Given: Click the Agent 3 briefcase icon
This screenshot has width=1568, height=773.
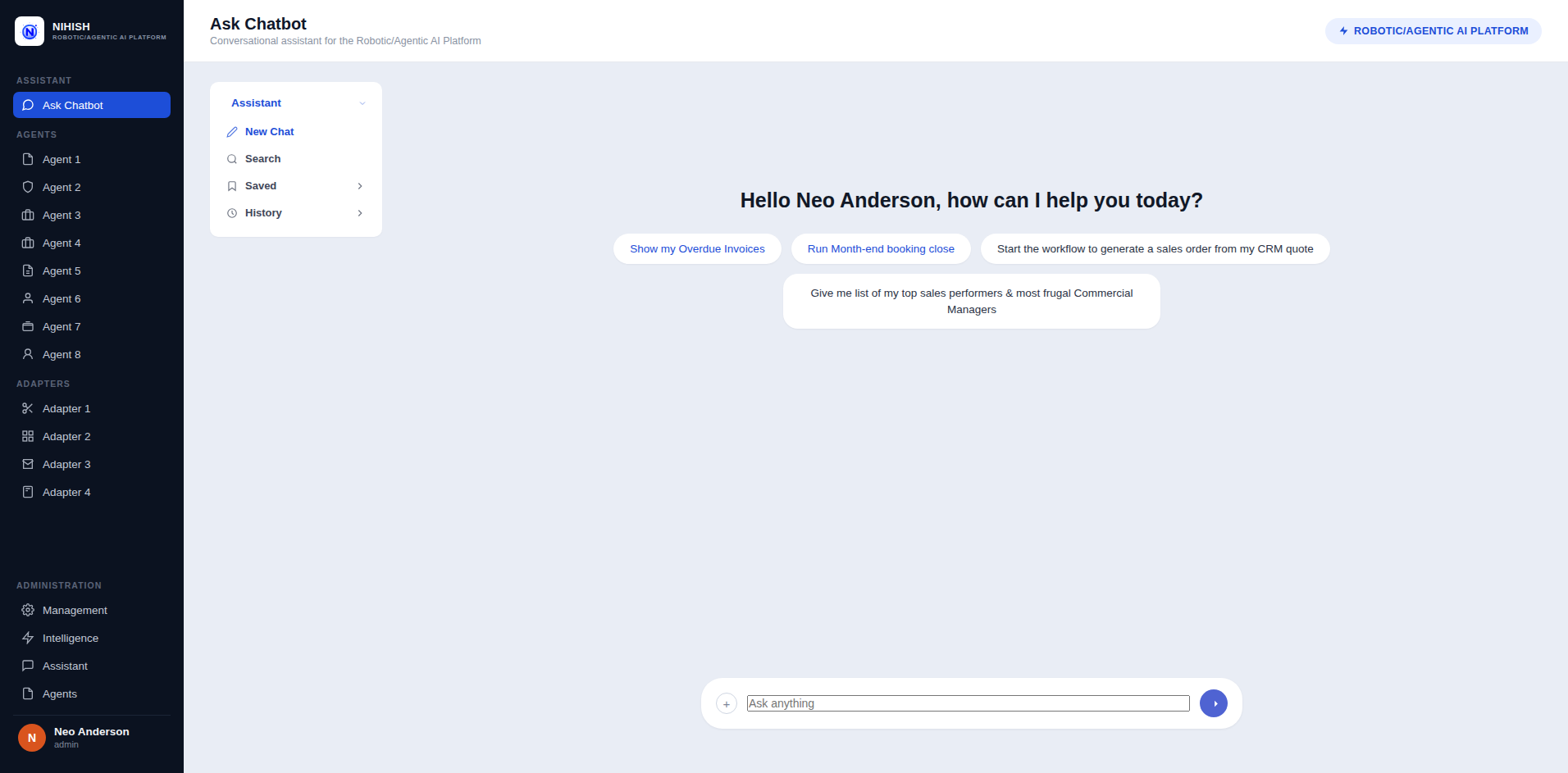Looking at the screenshot, I should tap(28, 215).
